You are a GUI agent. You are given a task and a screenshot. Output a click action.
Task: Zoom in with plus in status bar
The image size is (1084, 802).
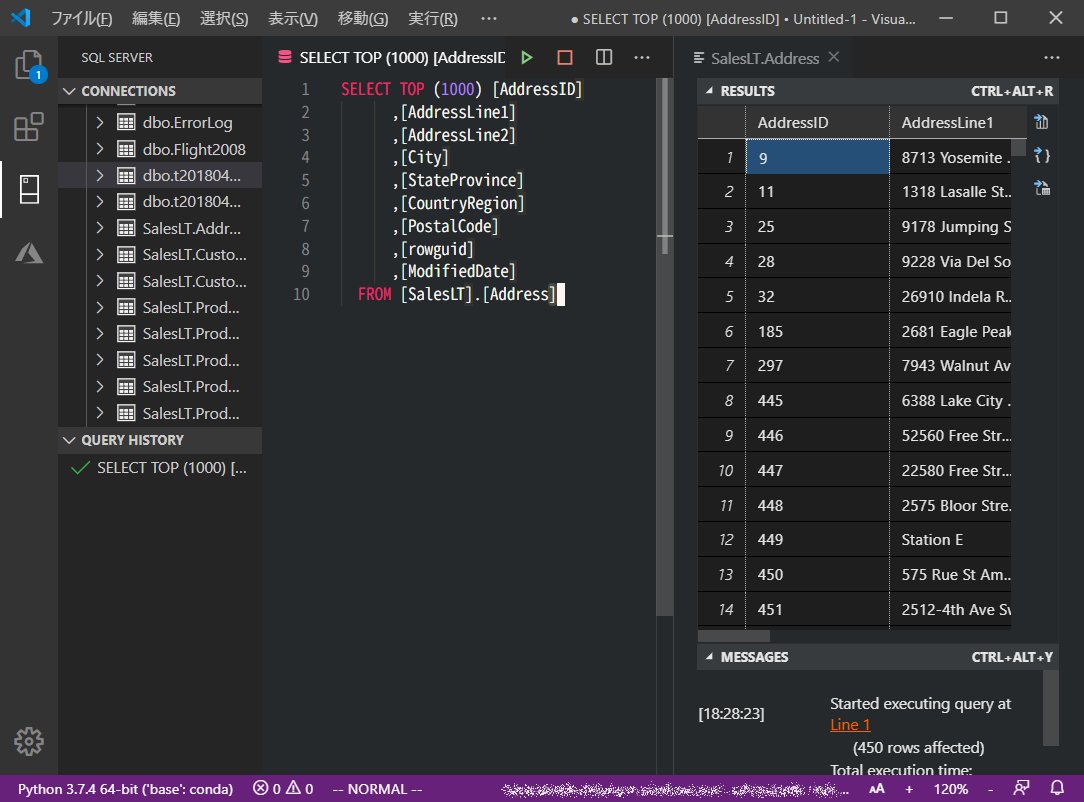pos(909,788)
